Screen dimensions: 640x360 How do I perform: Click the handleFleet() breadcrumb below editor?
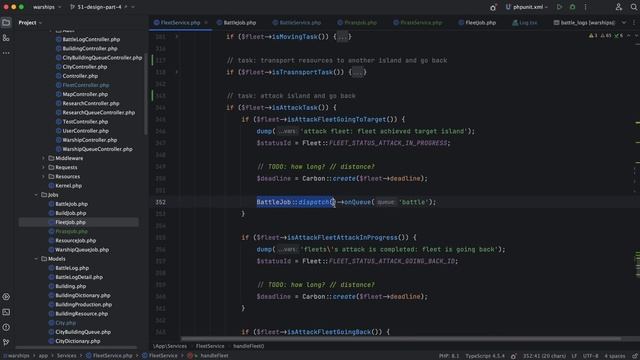coord(249,346)
